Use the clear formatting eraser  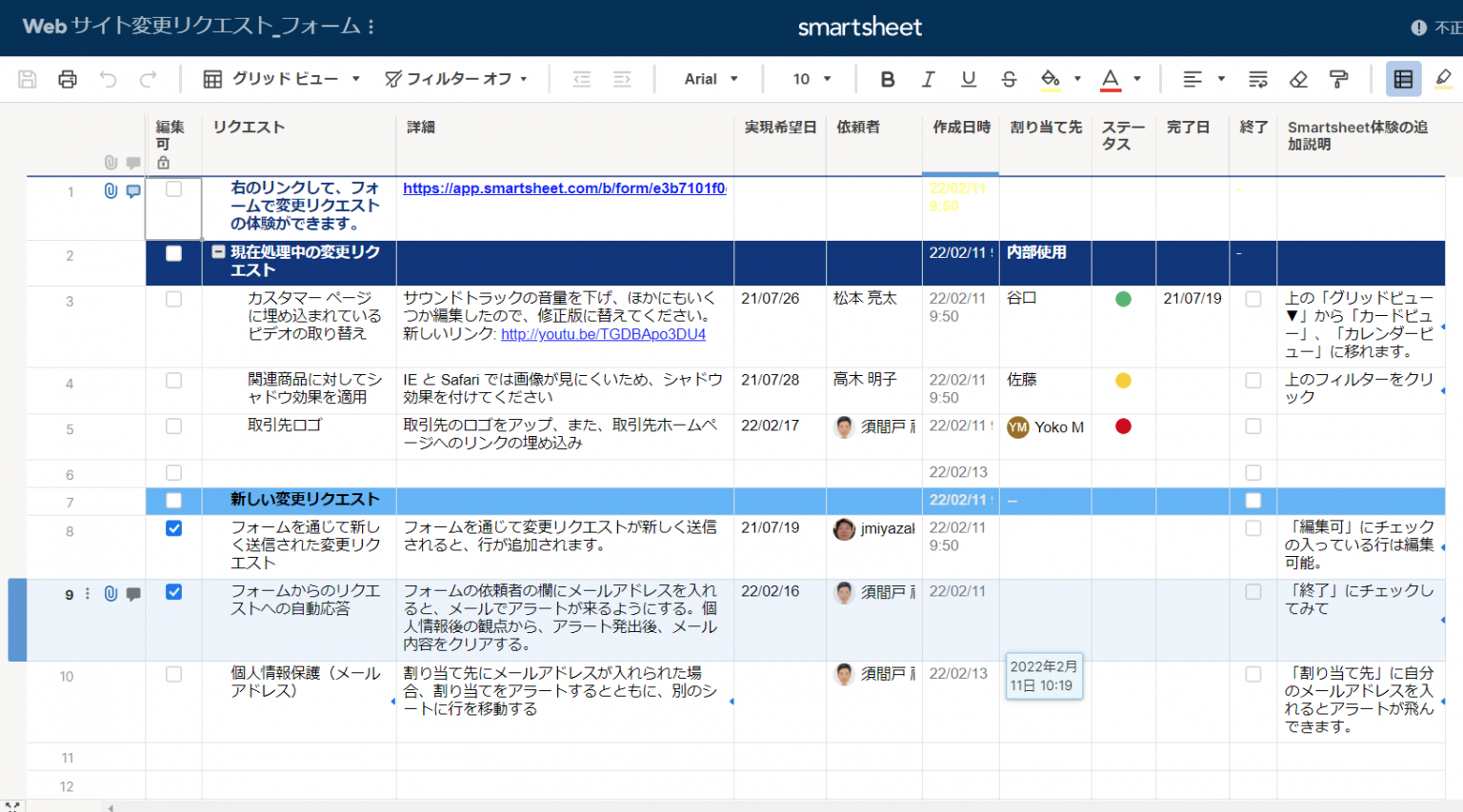click(x=1298, y=79)
